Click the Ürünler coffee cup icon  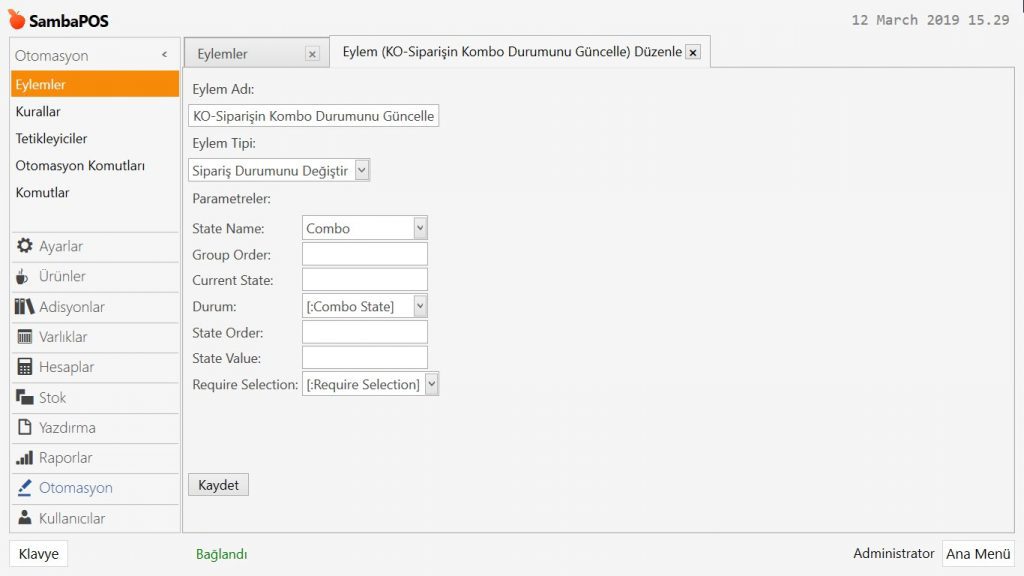point(23,277)
